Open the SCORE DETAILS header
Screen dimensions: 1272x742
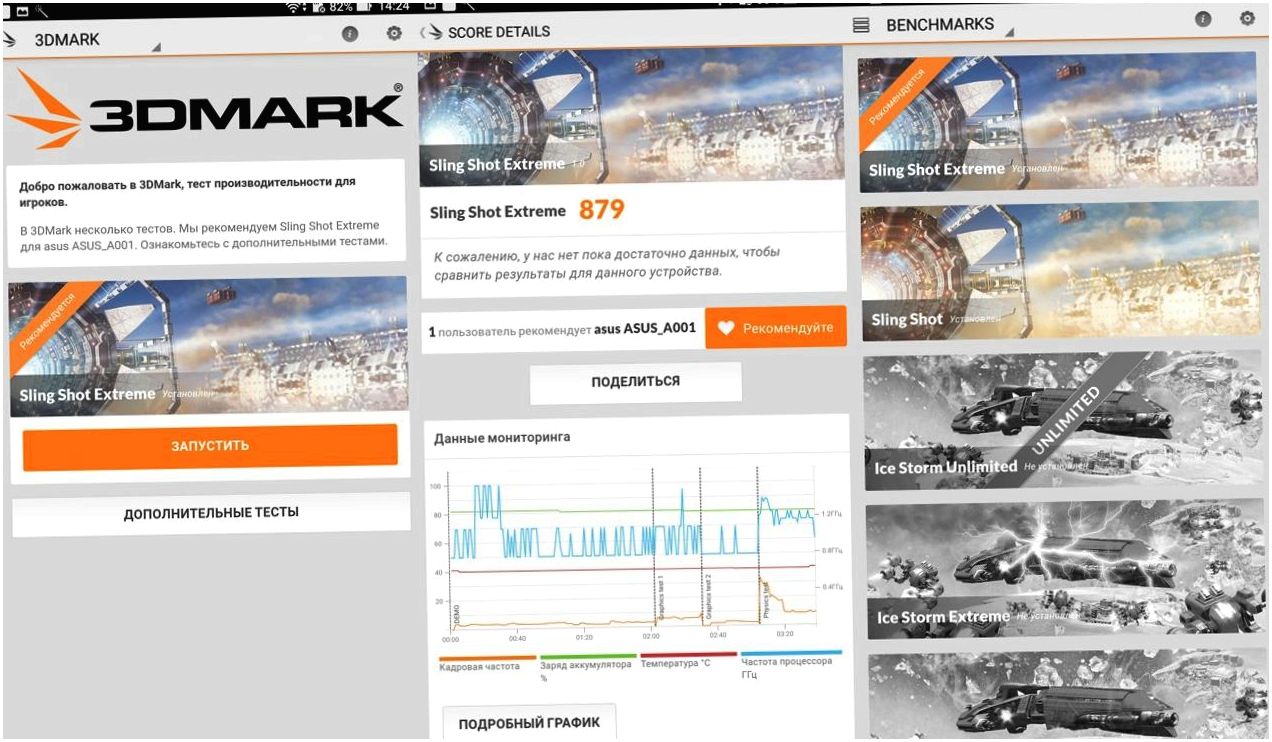[499, 33]
